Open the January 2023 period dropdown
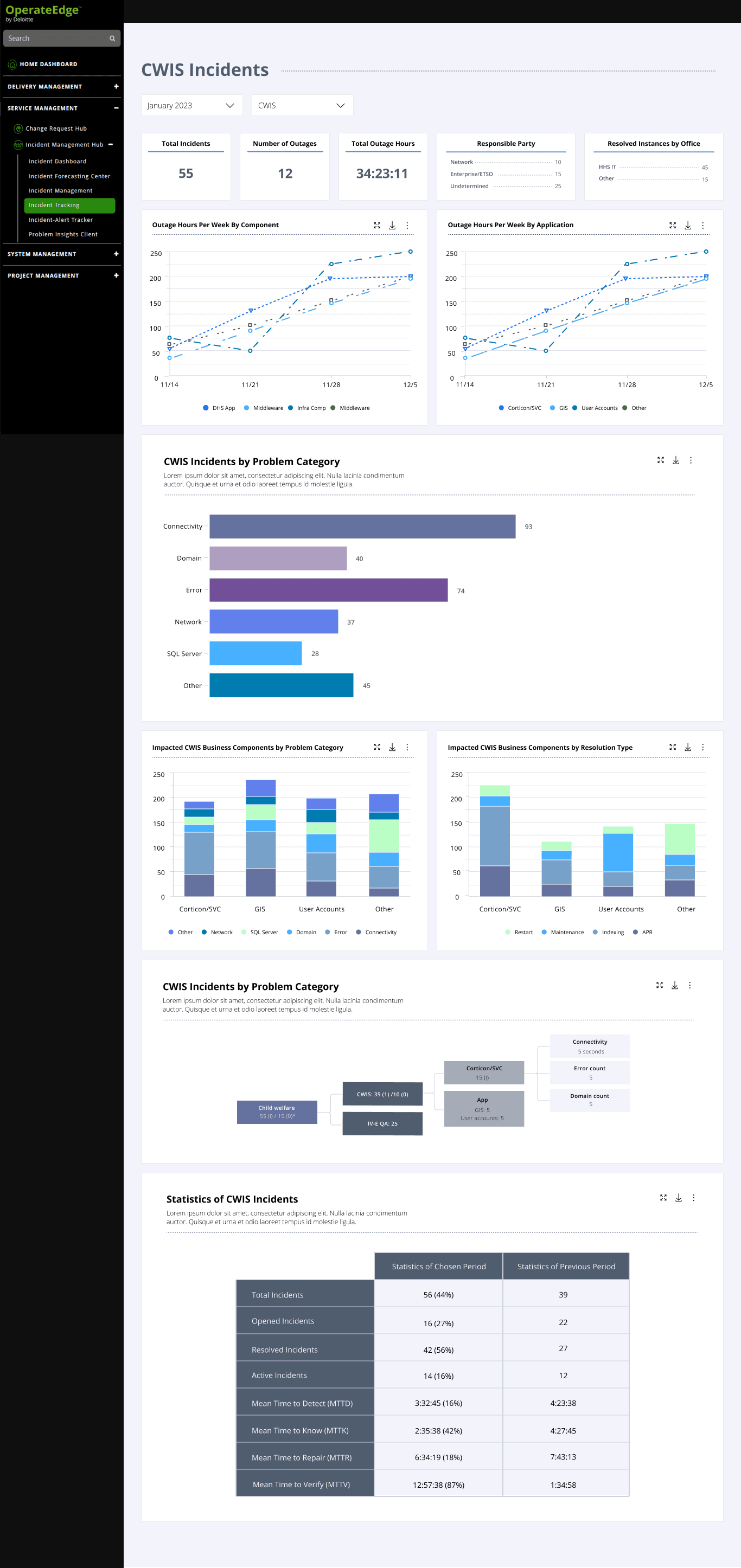The height and width of the screenshot is (1568, 741). pyautogui.click(x=192, y=105)
